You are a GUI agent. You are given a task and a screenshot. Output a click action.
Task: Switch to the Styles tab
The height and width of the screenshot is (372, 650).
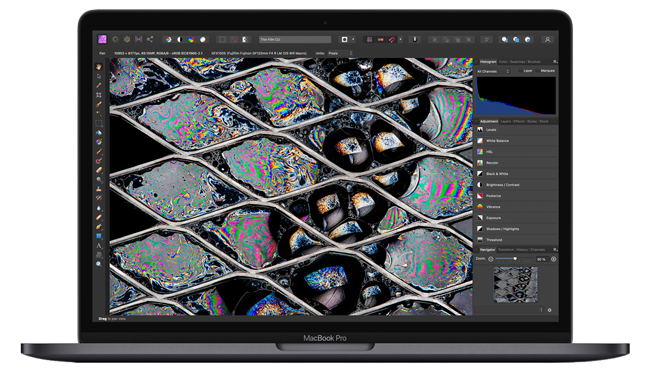532,122
